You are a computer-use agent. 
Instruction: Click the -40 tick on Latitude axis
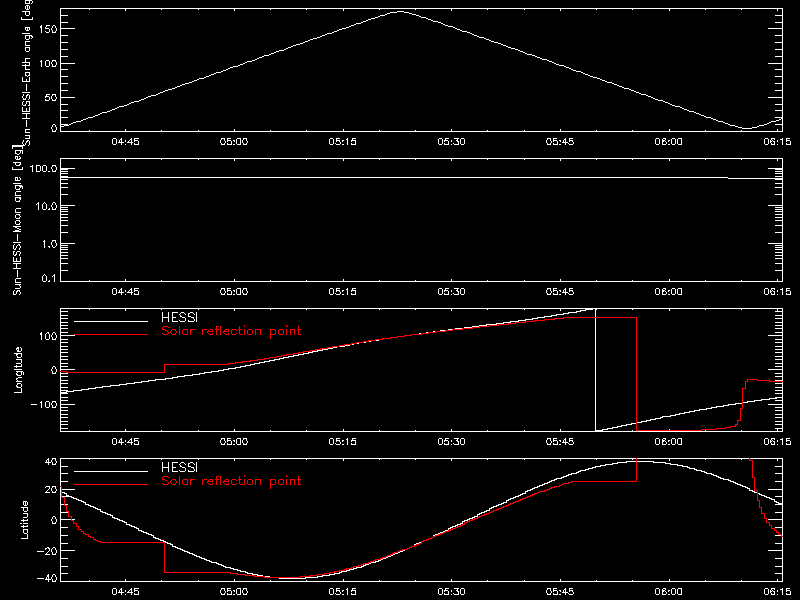click(x=47, y=579)
